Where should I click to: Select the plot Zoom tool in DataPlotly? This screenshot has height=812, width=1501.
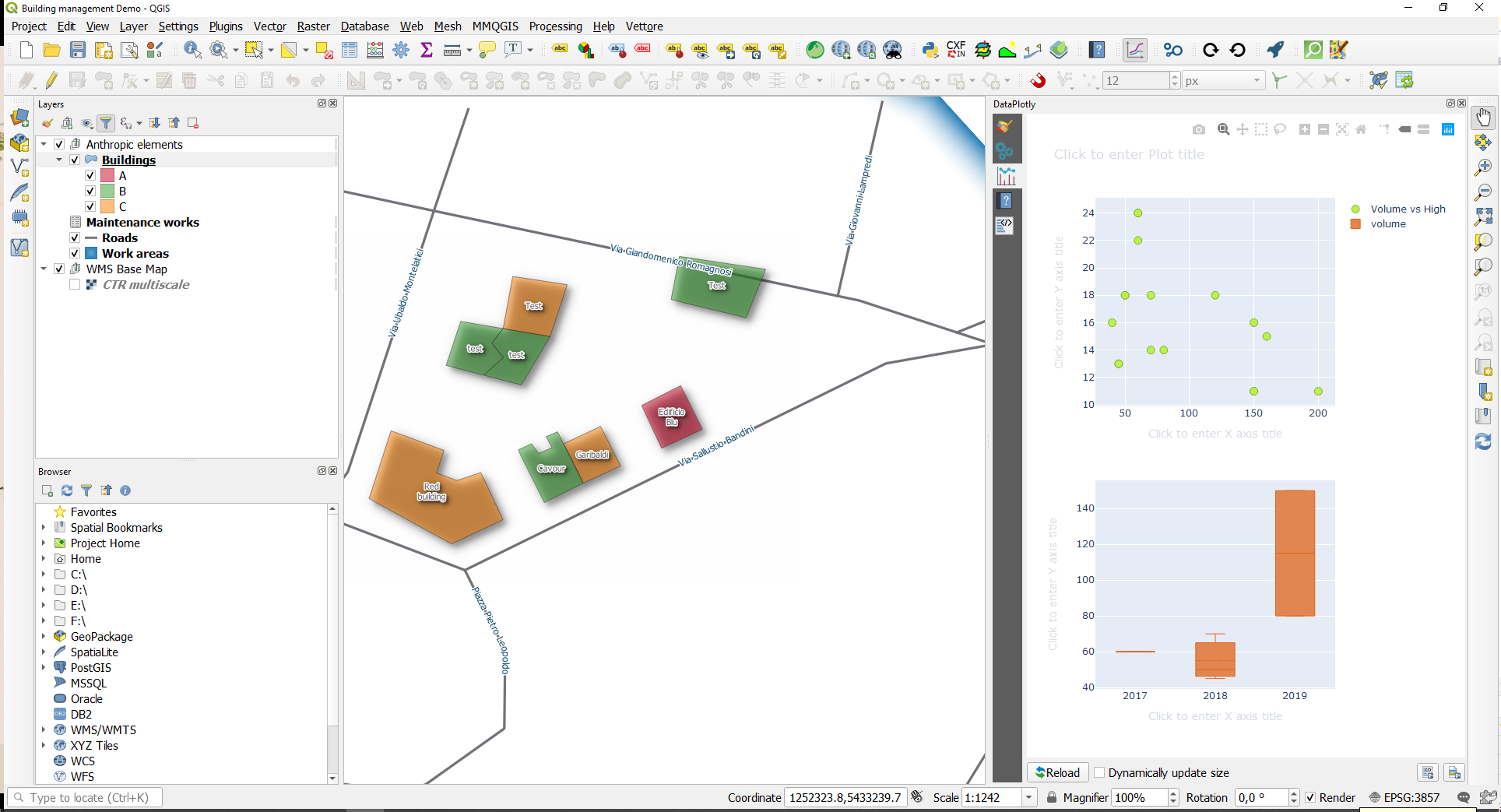(1224, 129)
